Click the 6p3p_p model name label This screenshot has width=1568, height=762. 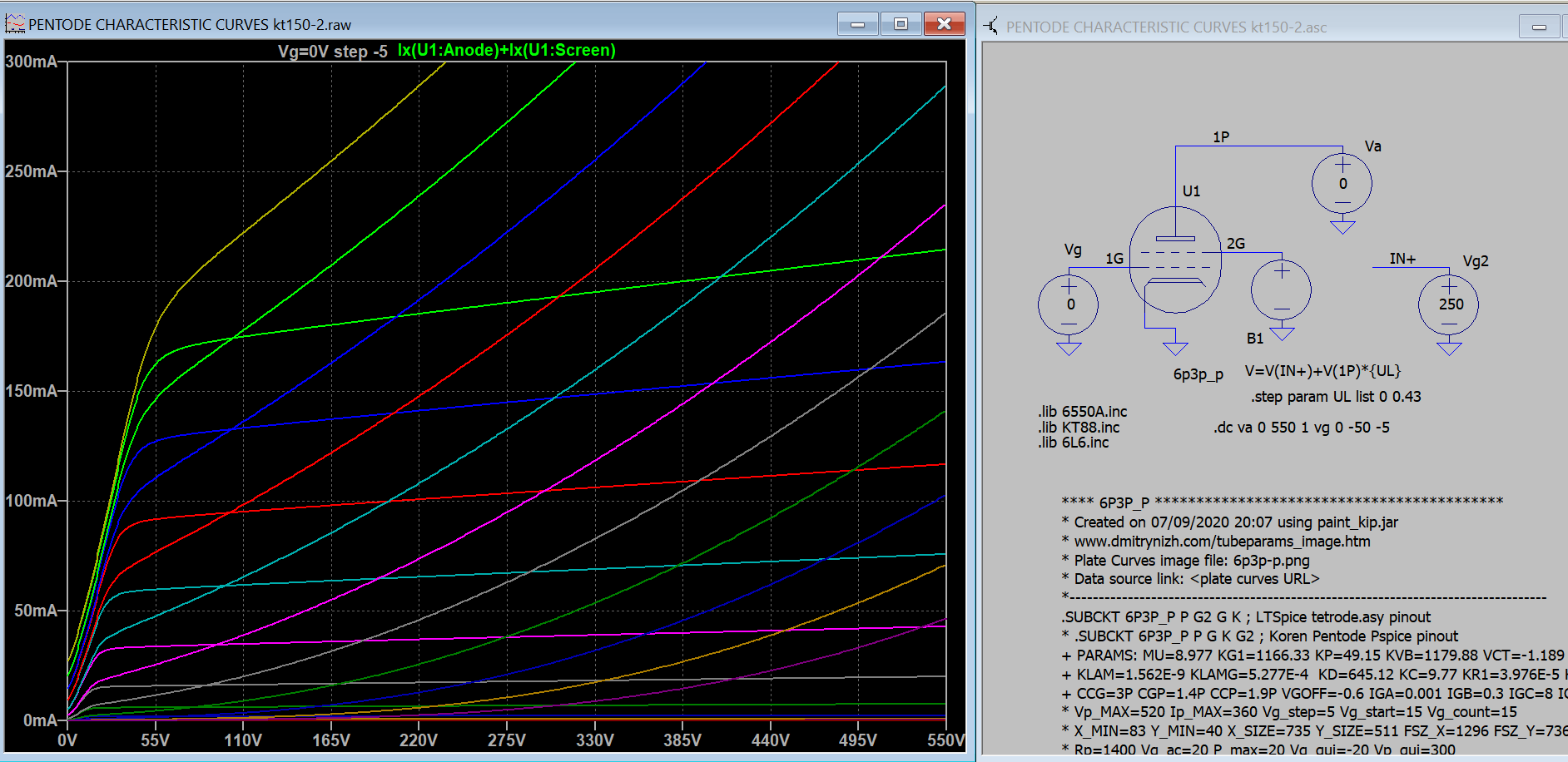click(1198, 374)
